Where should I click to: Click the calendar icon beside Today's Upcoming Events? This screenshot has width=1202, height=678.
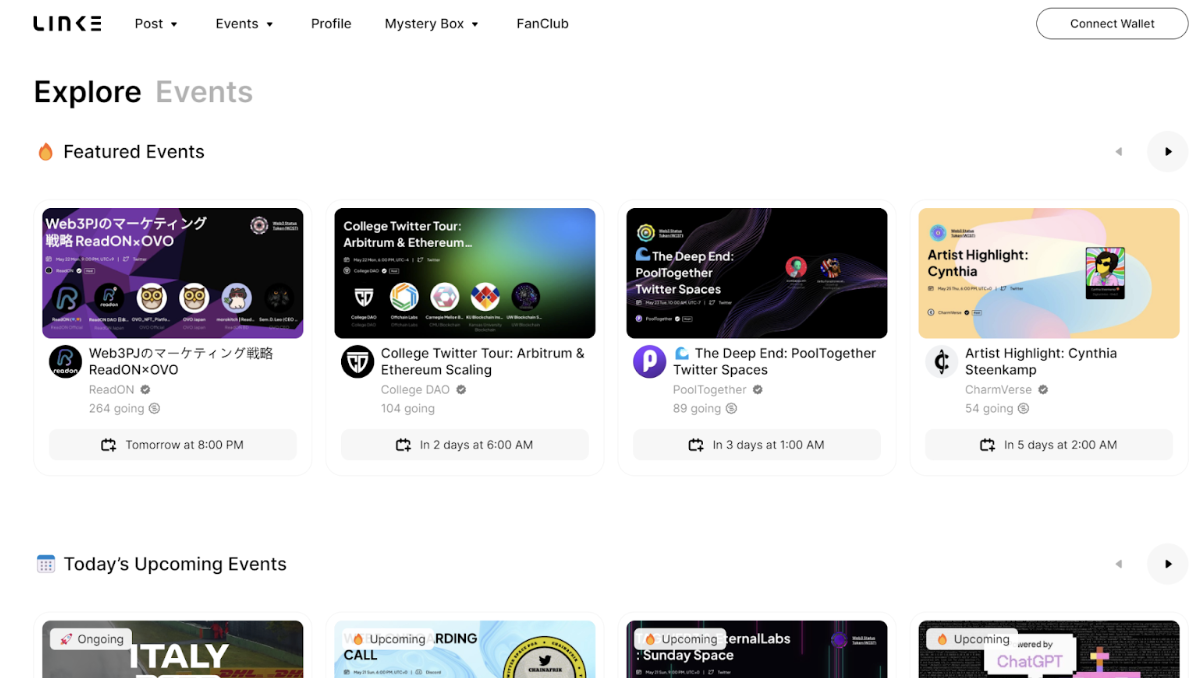(45, 564)
